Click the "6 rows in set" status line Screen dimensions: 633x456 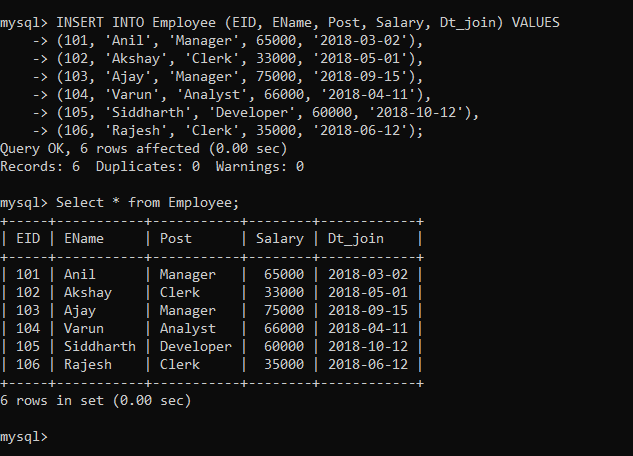click(95, 400)
